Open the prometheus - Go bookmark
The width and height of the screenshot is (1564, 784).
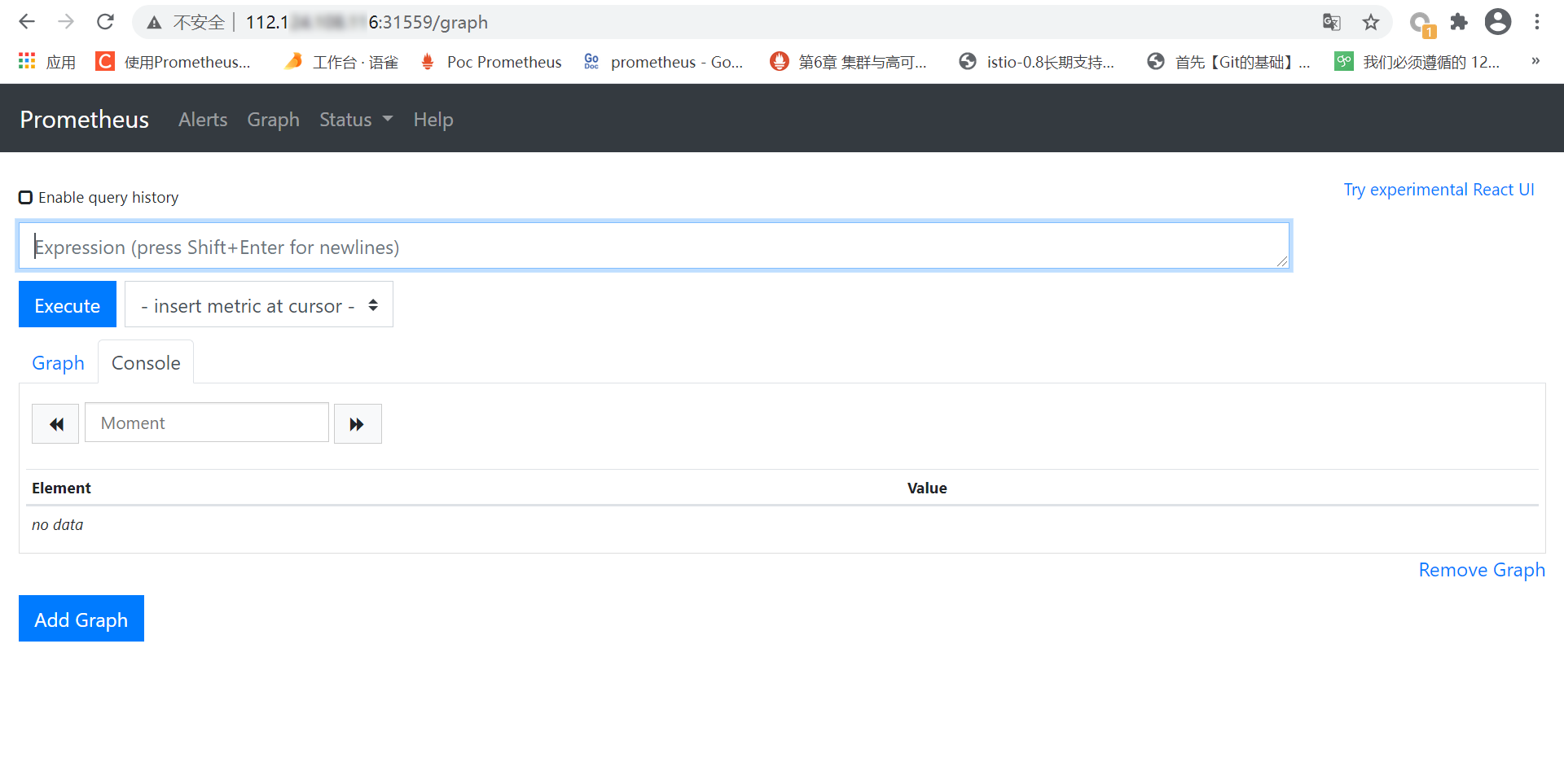click(x=663, y=62)
